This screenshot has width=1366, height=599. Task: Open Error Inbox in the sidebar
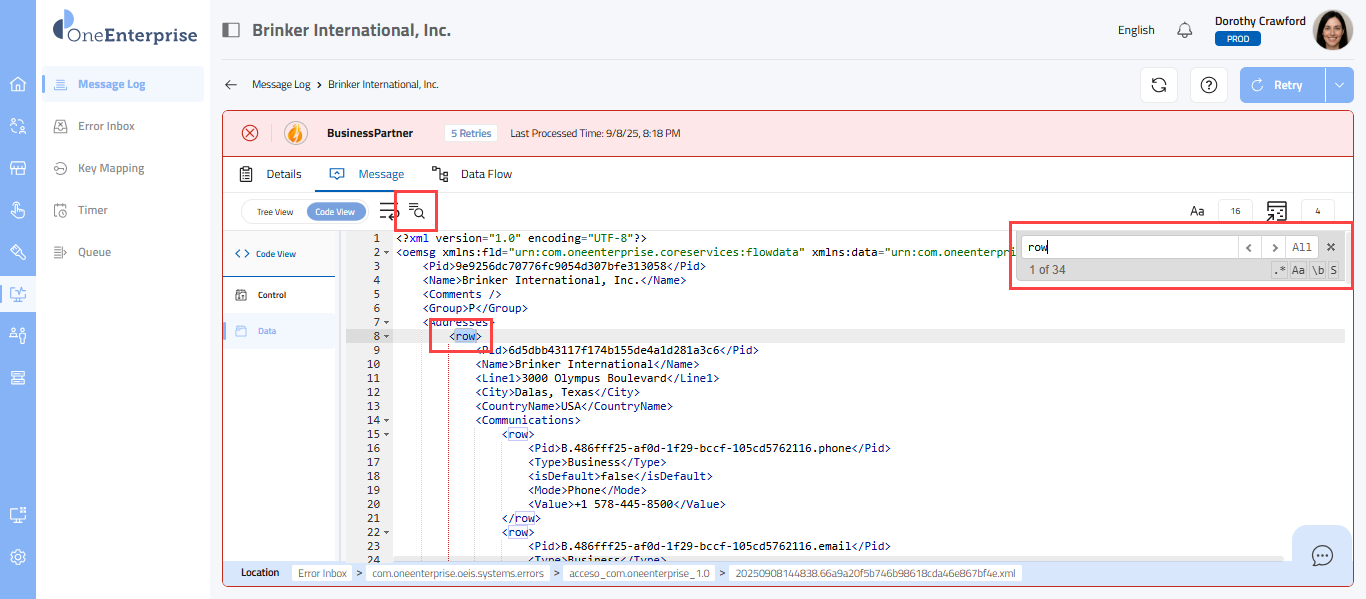106,127
